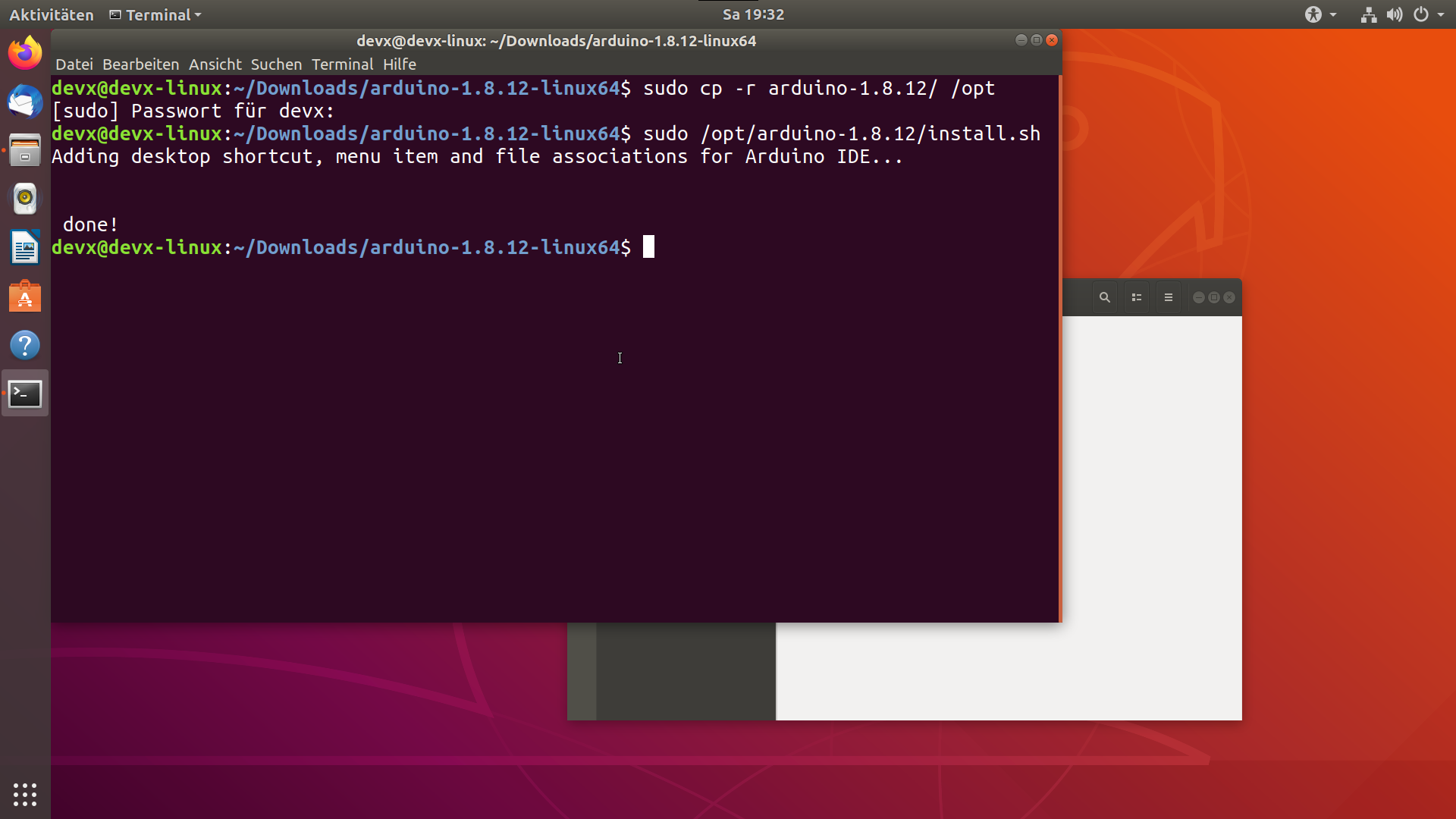Open the Bearbeiten menu

click(x=141, y=64)
